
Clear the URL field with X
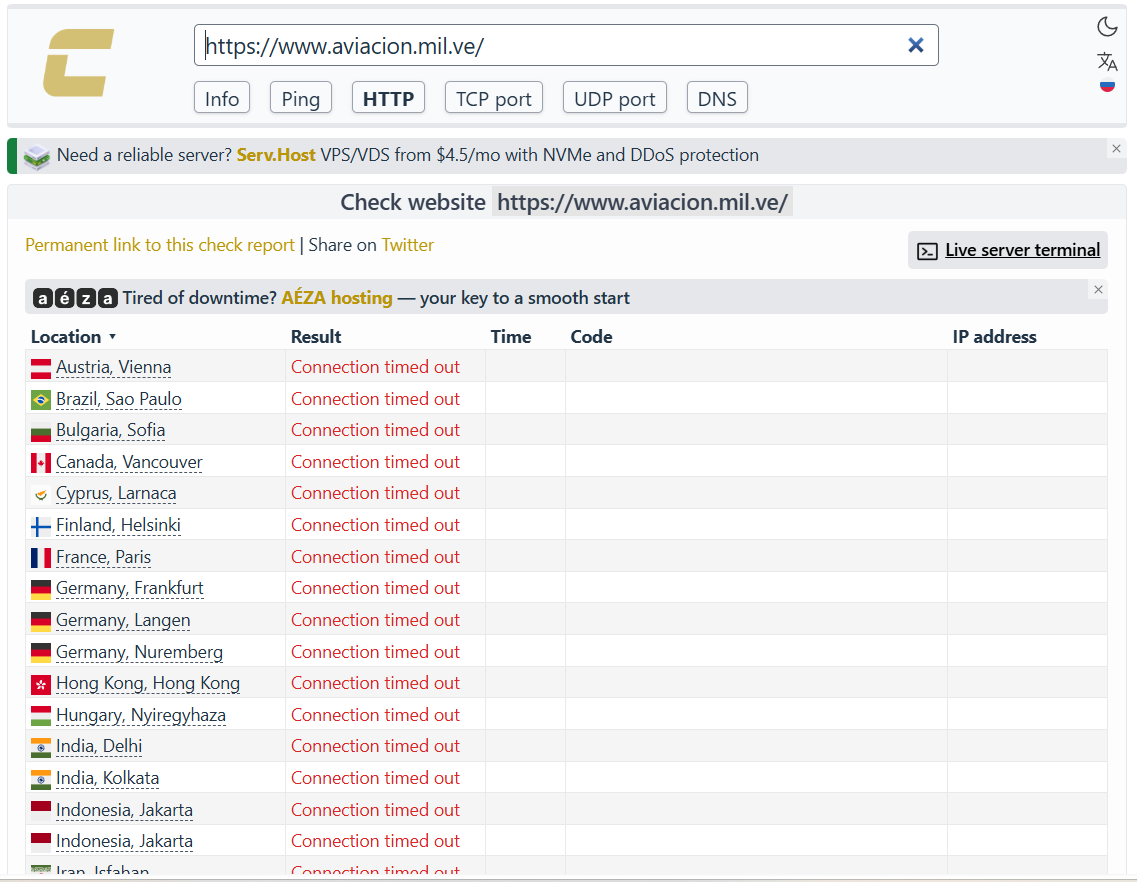point(916,45)
